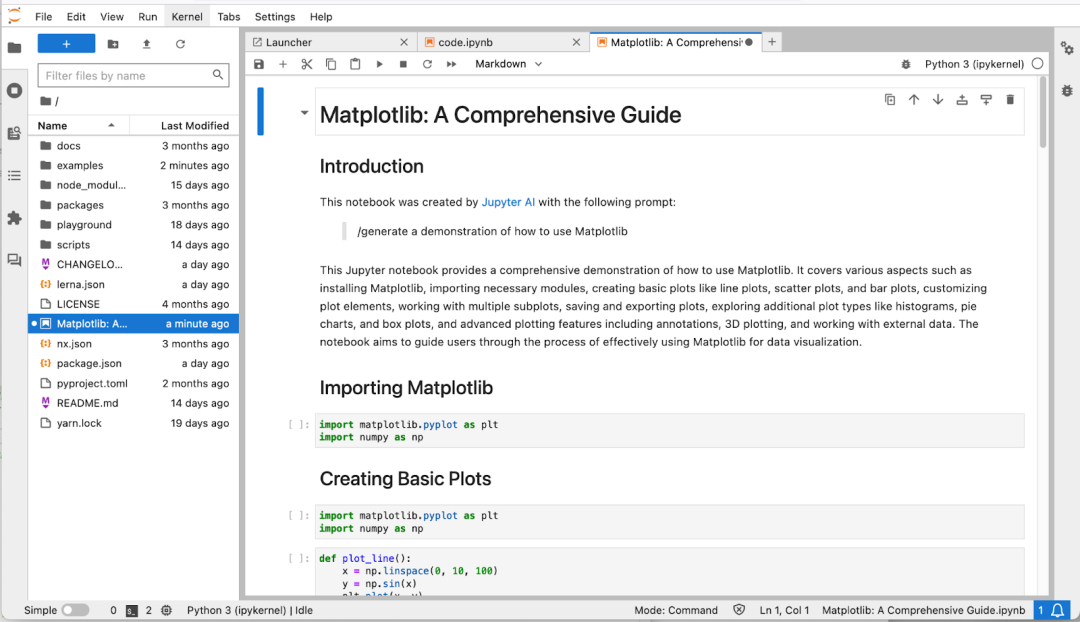
Task: Interrupt the kernel with stop icon
Action: 403,63
